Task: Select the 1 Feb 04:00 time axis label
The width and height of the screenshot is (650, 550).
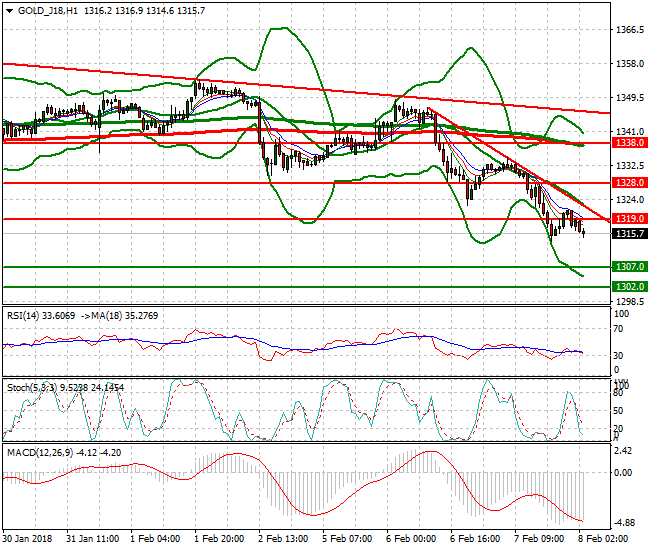Action: click(x=155, y=539)
